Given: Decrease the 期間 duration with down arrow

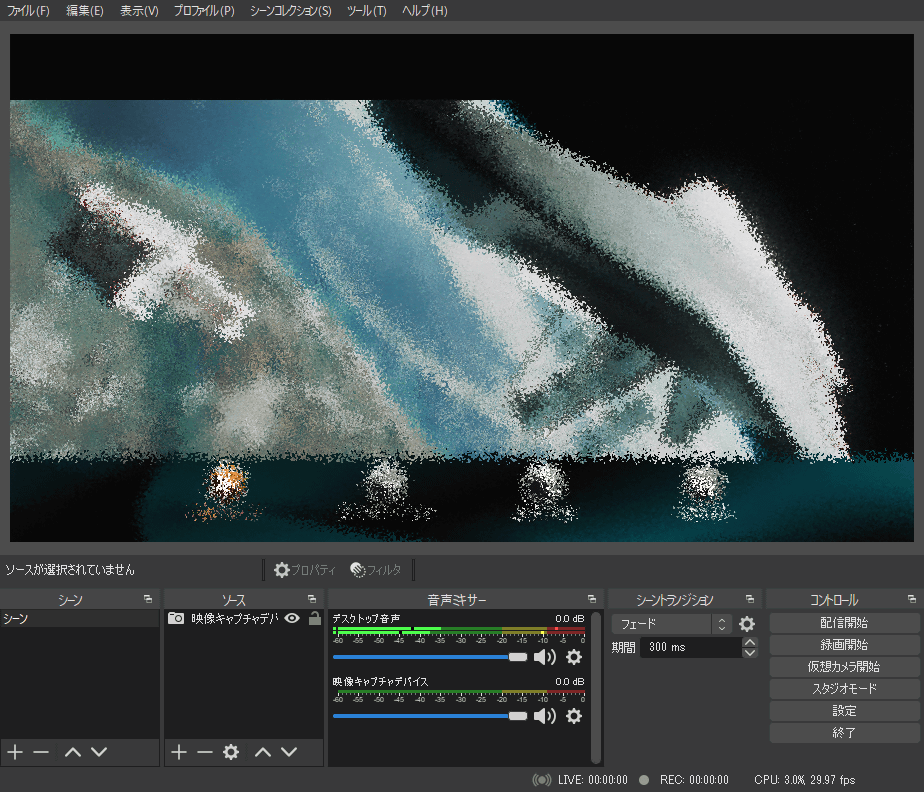Looking at the screenshot, I should pos(750,652).
